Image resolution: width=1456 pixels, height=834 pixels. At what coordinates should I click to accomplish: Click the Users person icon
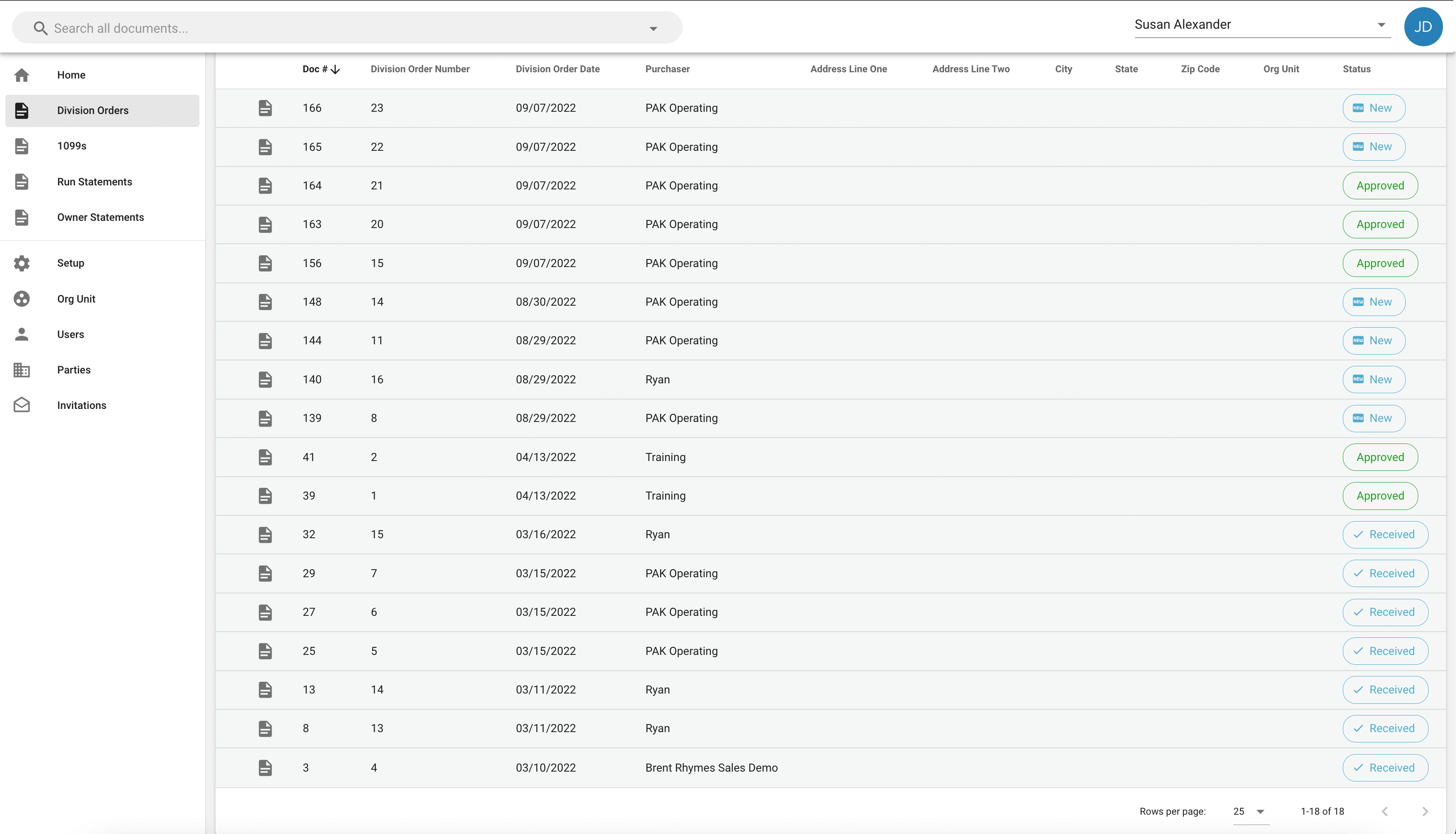click(22, 334)
